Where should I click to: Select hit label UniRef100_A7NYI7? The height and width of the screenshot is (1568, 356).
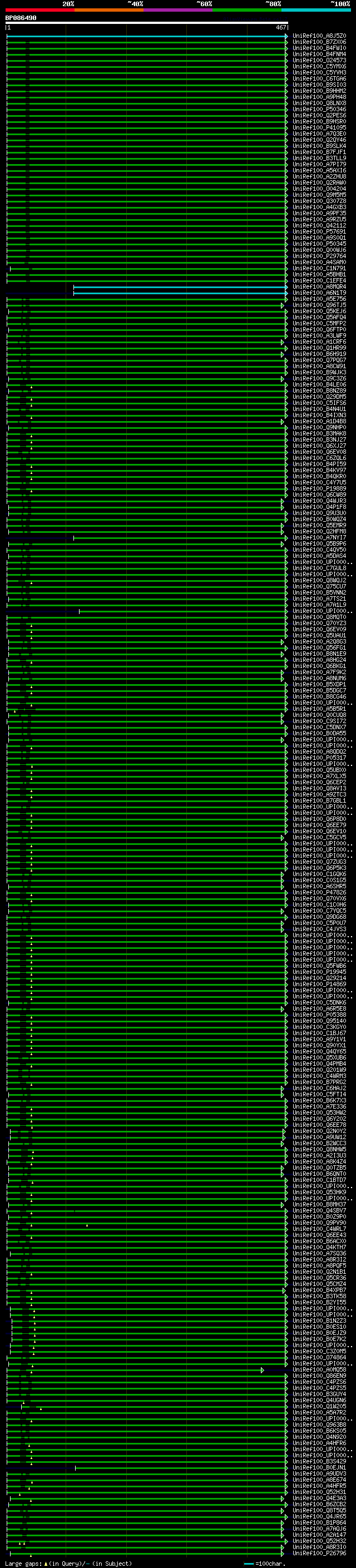(319, 537)
